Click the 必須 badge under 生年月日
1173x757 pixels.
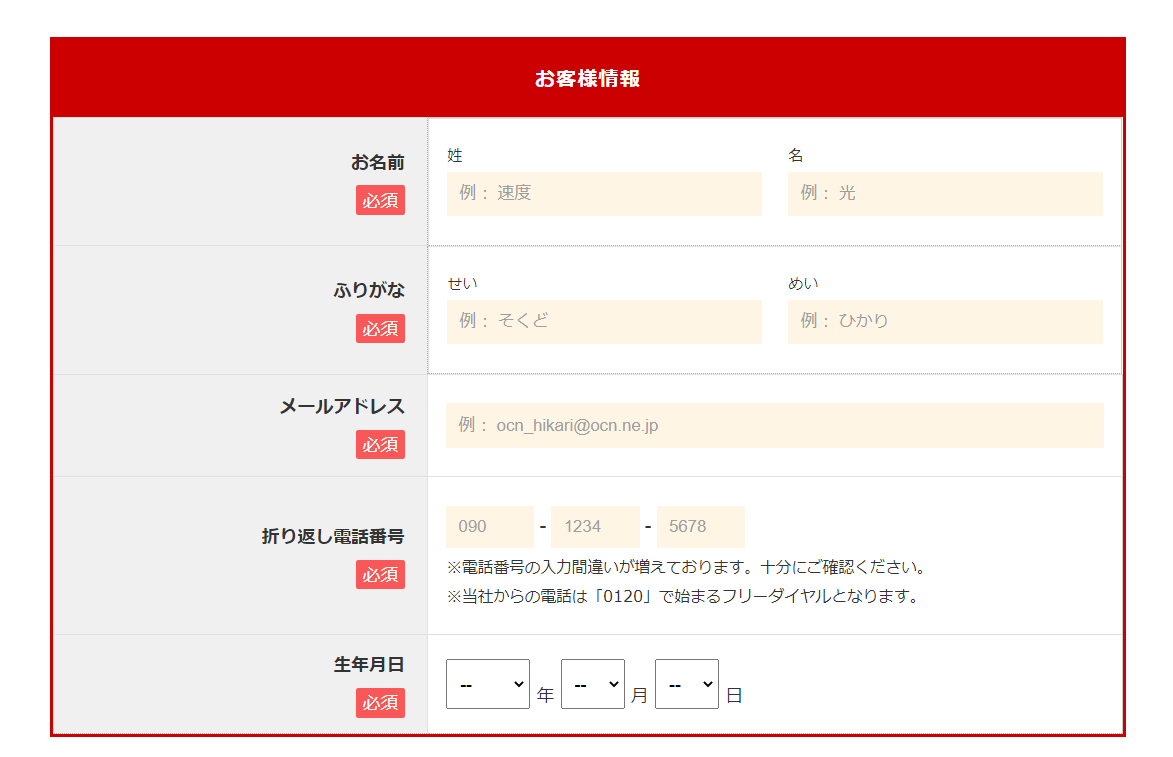380,703
